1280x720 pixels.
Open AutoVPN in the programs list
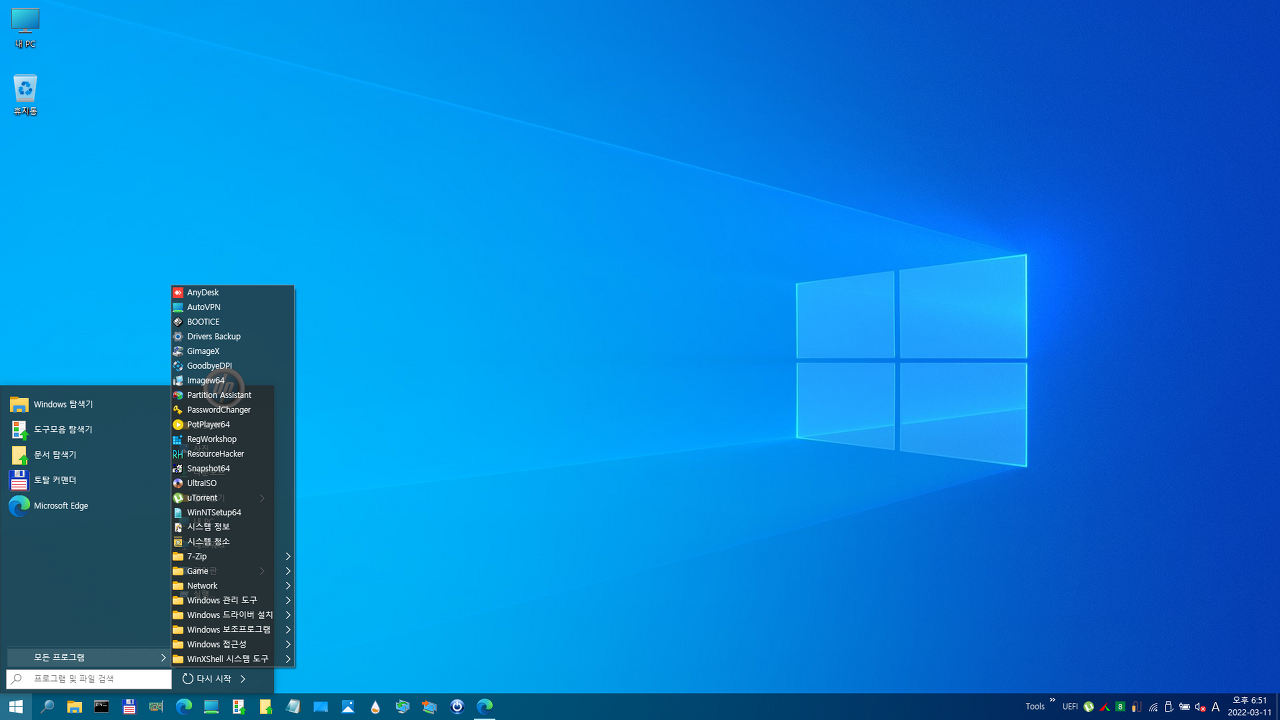233,307
